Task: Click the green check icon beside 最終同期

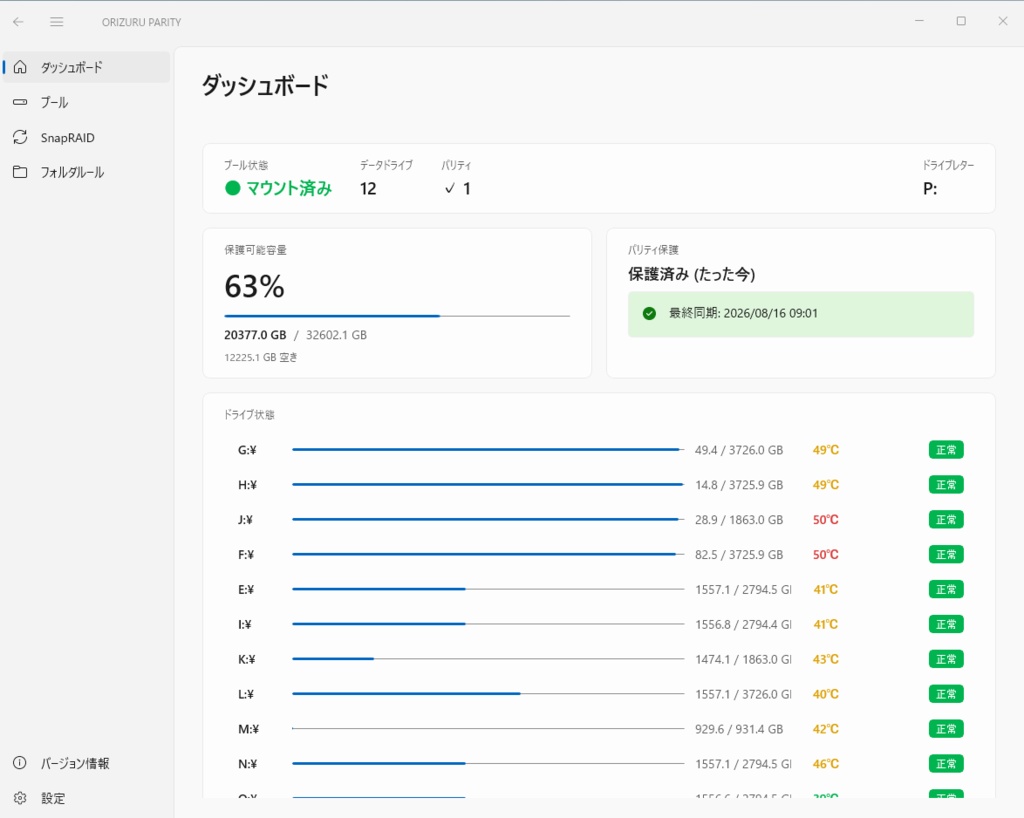Action: pyautogui.click(x=649, y=313)
